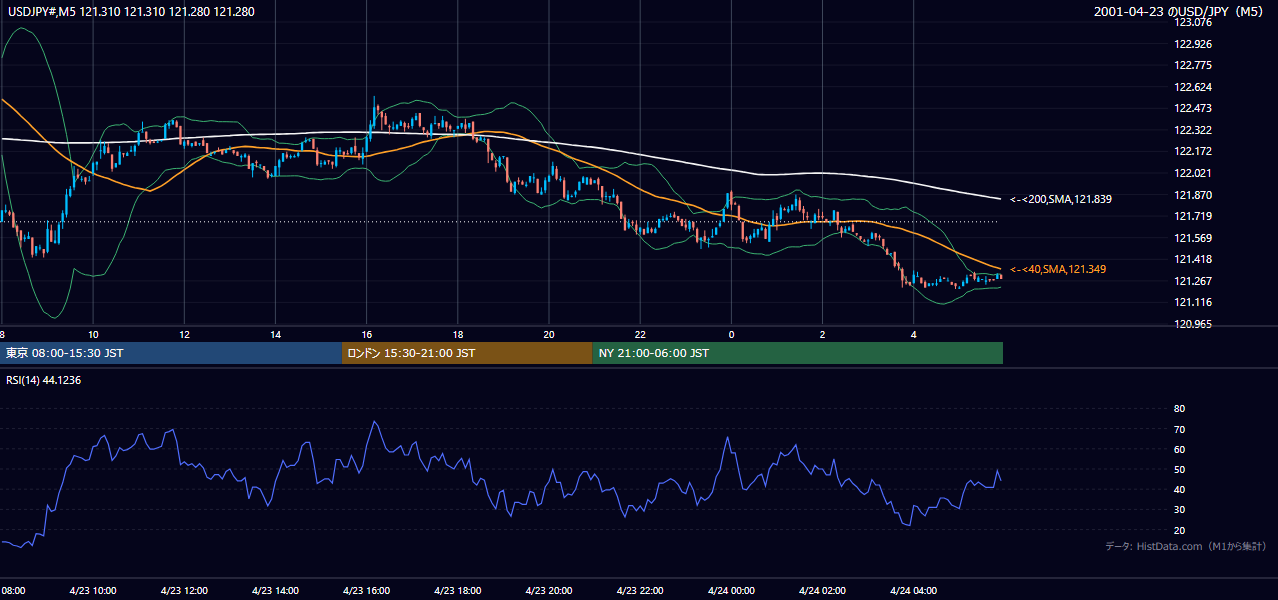Click price axis label 122.473
This screenshot has height=600, width=1278.
point(1194,108)
